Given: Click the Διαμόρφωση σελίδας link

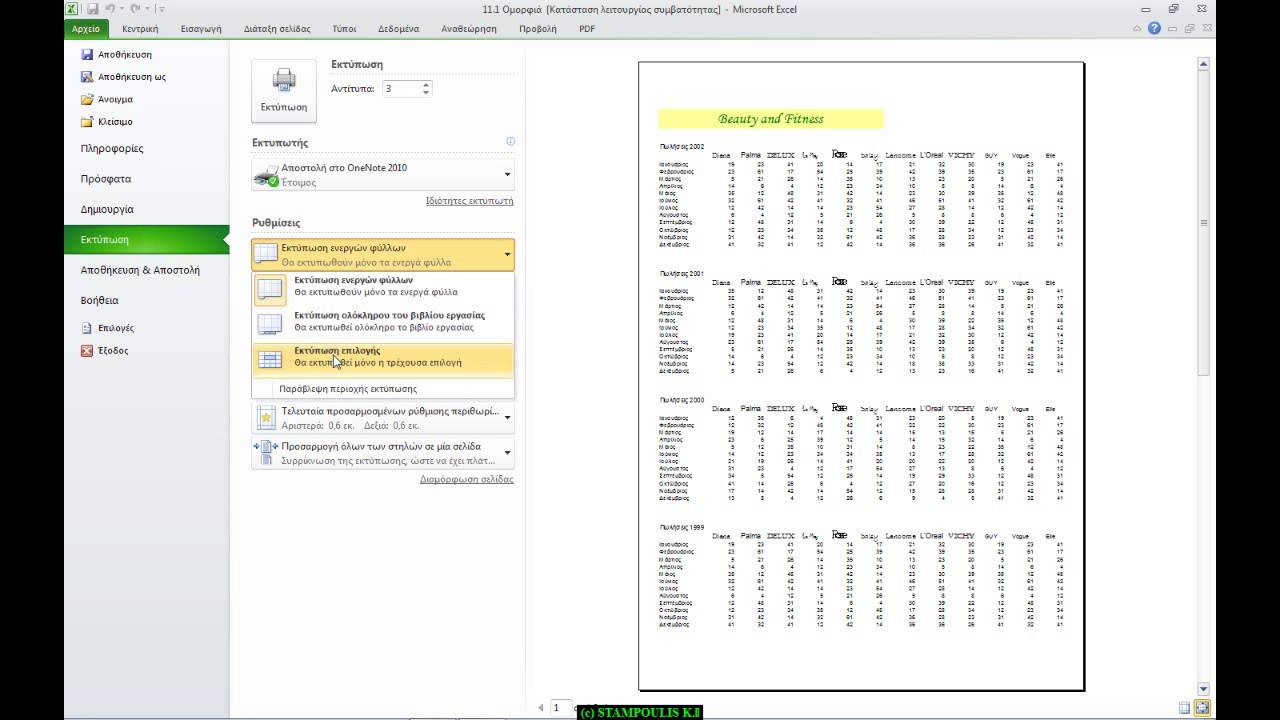Looking at the screenshot, I should point(466,479).
